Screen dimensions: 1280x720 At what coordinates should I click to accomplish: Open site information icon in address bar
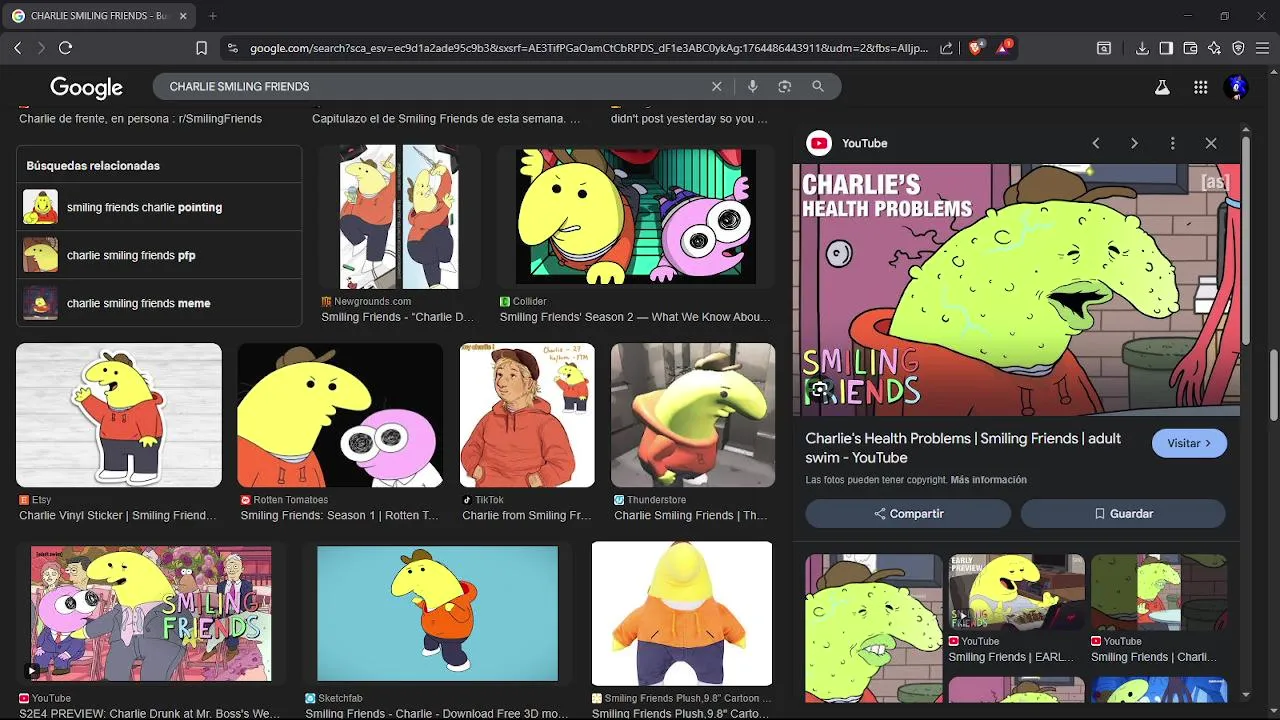pyautogui.click(x=232, y=48)
